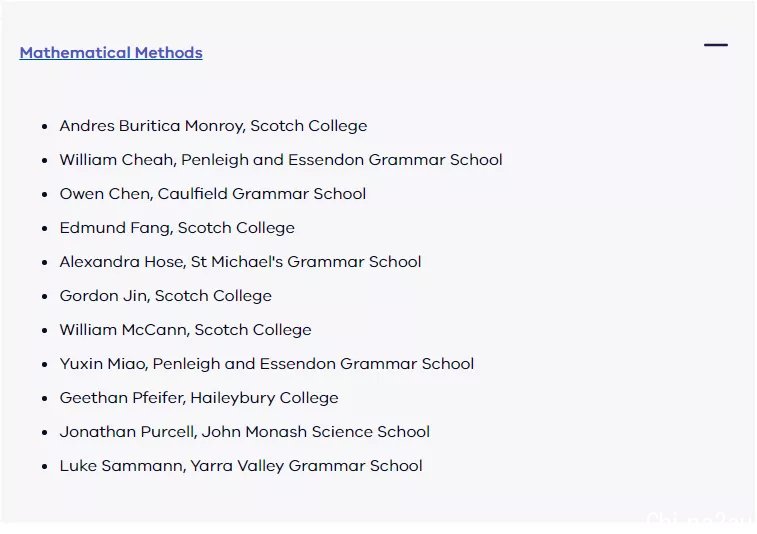Click the text John Monash Science School
757x534 pixels.
click(316, 432)
